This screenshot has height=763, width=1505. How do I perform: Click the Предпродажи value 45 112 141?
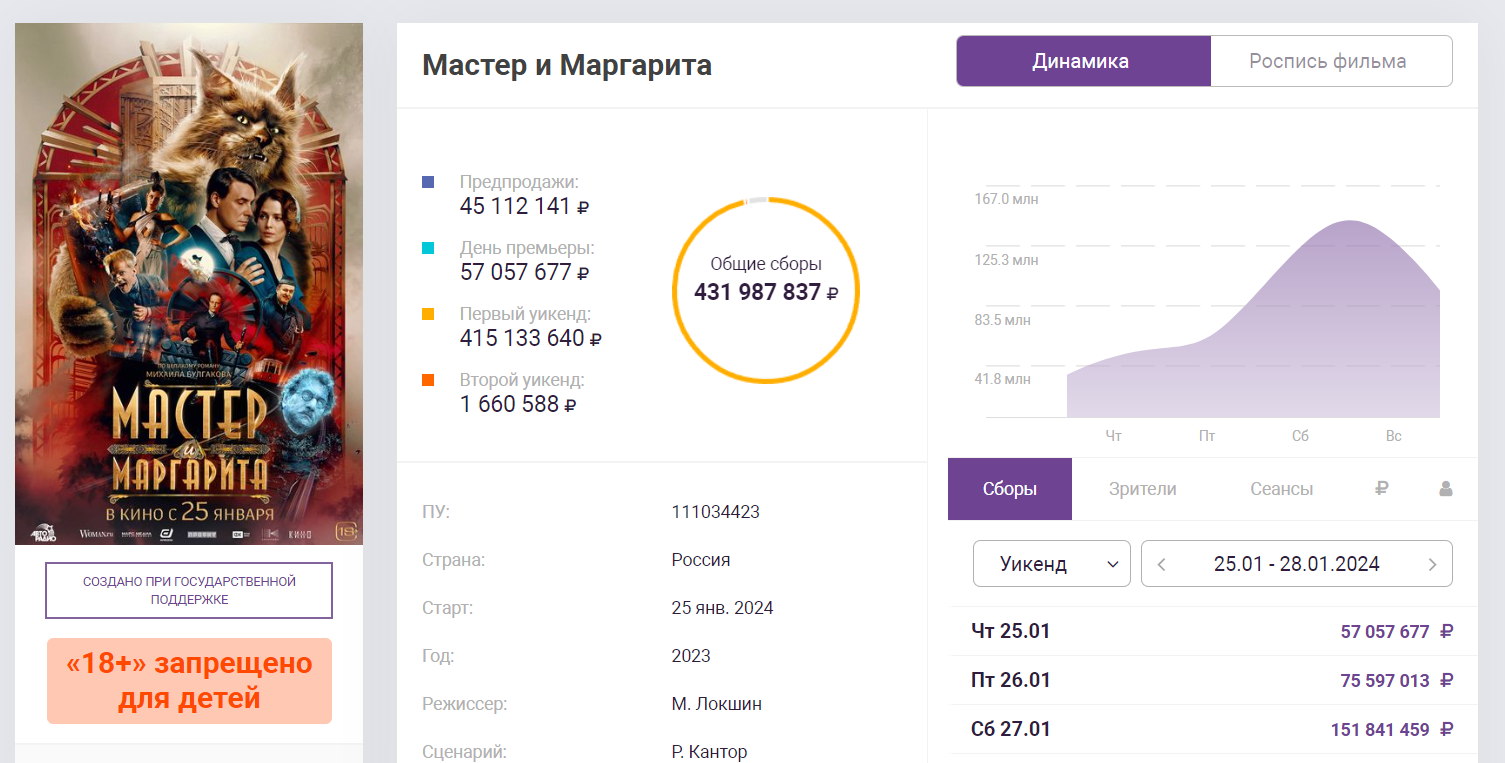point(524,207)
